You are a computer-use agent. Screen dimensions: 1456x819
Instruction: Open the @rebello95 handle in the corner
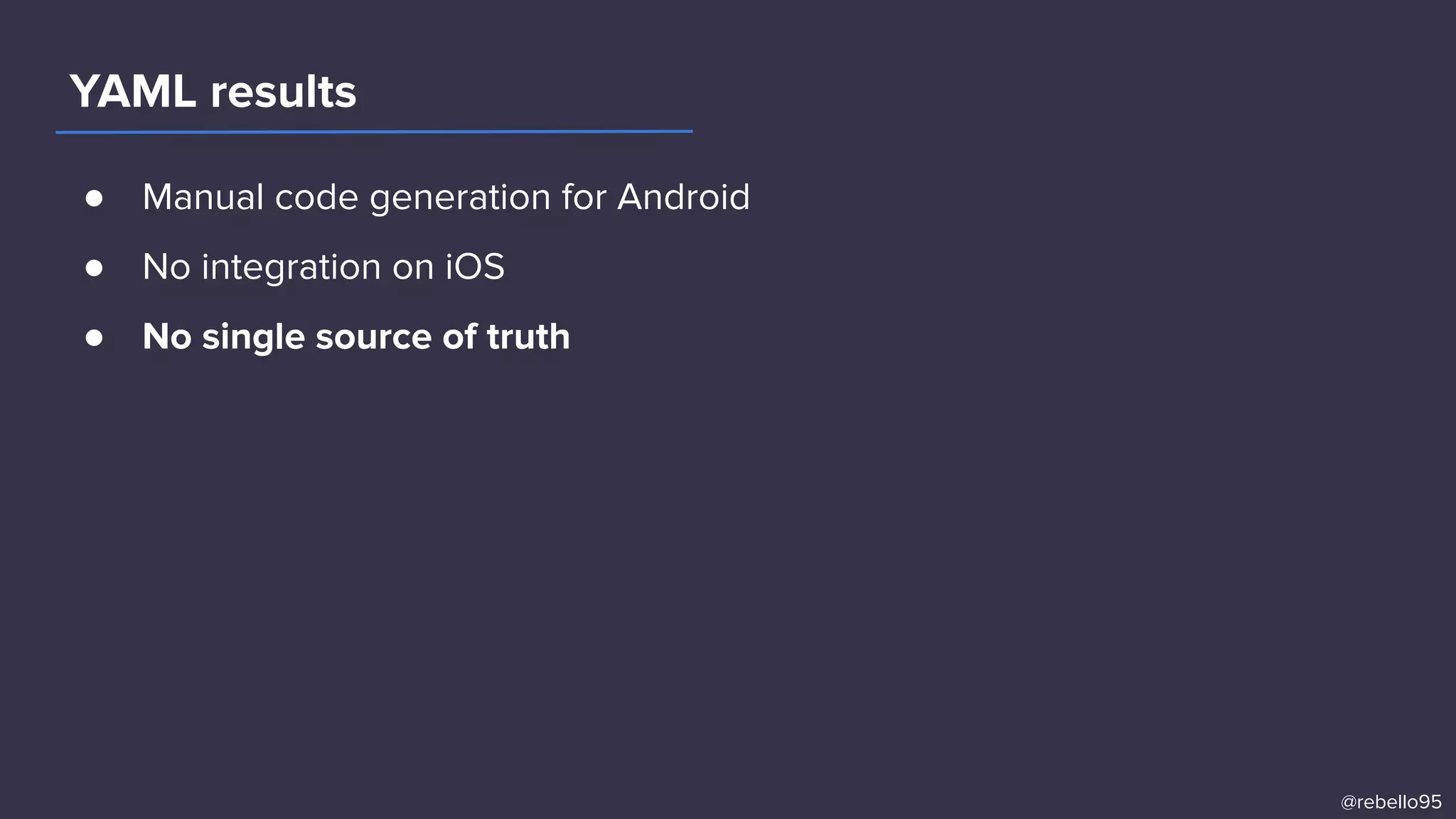click(1391, 802)
